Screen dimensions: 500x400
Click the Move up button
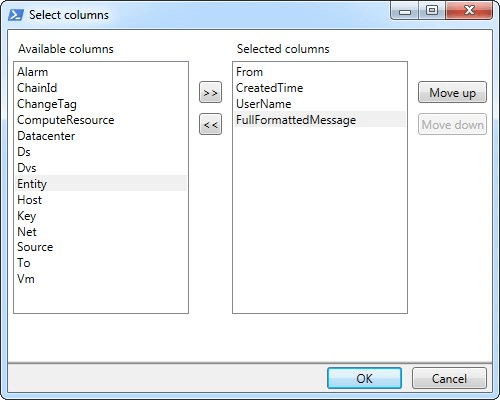coord(452,92)
